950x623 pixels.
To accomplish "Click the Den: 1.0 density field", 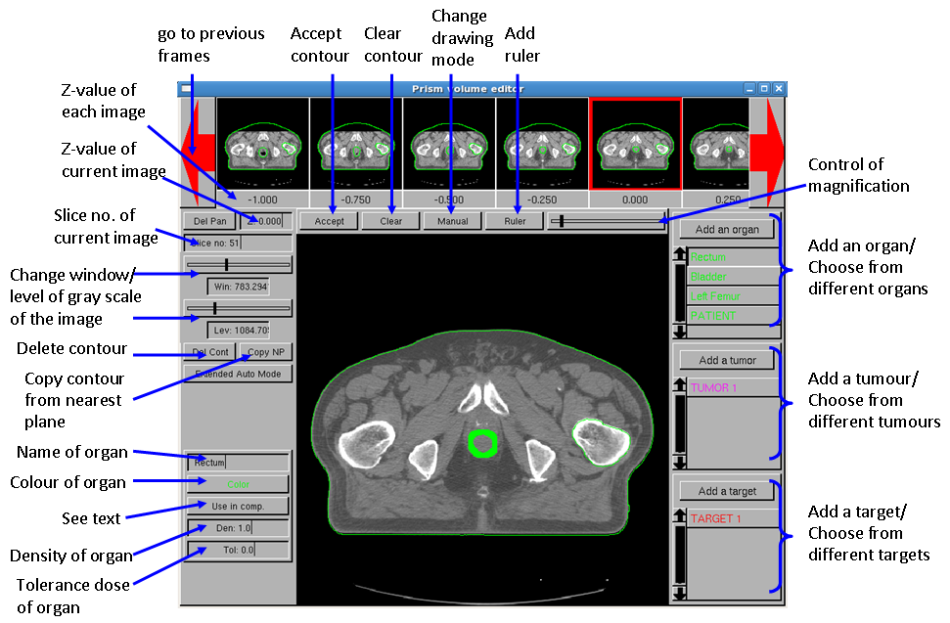I will [237, 528].
